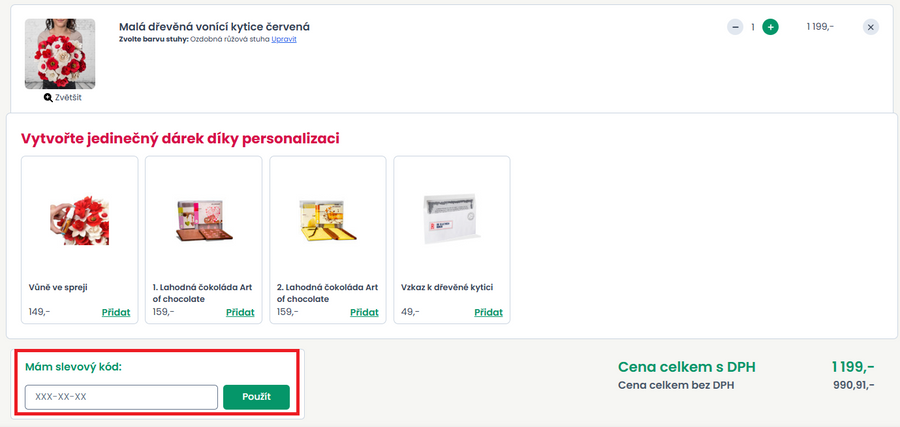The height and width of the screenshot is (427, 900).
Task: Click the Zvětšit magnifier icon
Action: coord(48,98)
